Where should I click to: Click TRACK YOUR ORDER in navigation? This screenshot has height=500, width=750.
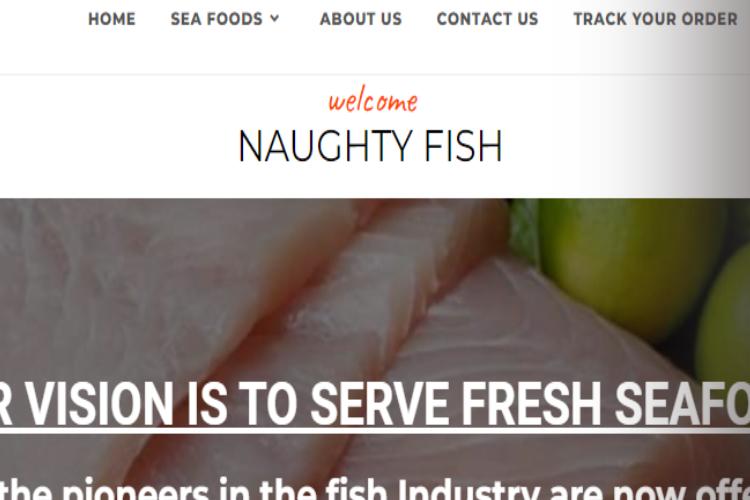click(655, 19)
